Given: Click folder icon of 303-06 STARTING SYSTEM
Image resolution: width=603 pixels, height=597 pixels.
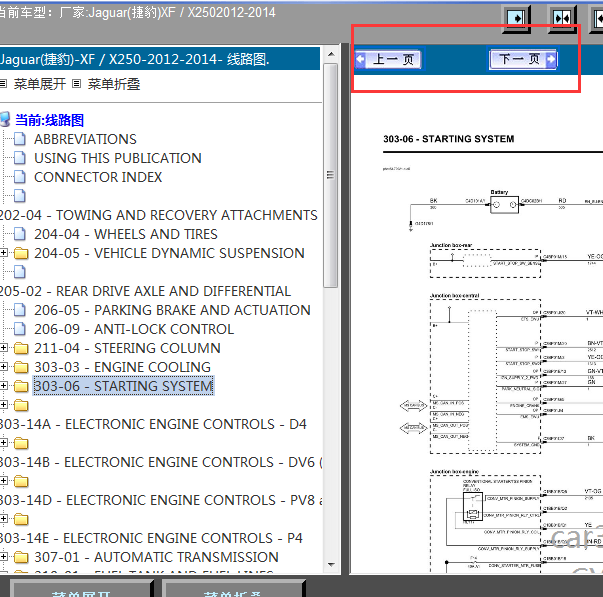Looking at the screenshot, I should (x=21, y=386).
